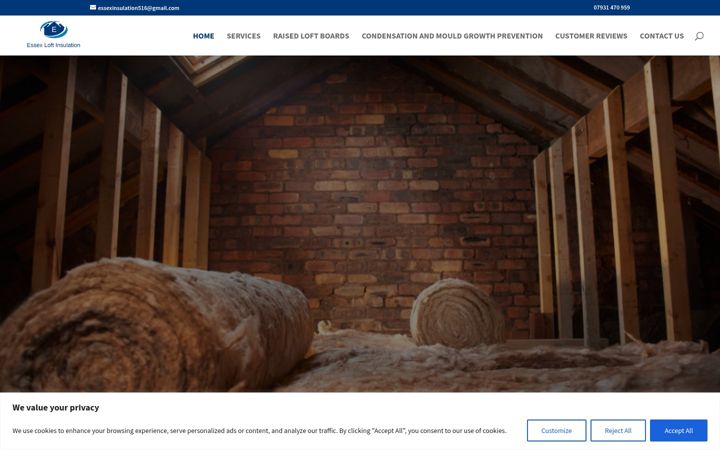Go to the Services page
720x450 pixels.
[243, 36]
